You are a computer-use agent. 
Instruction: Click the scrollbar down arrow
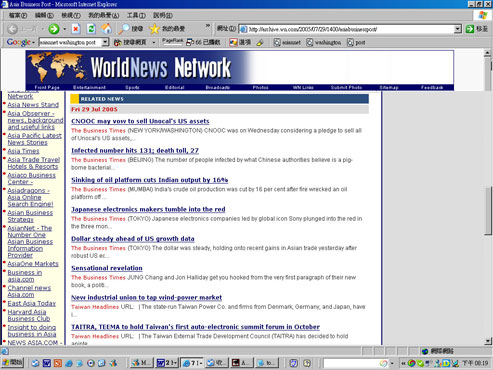click(x=488, y=341)
